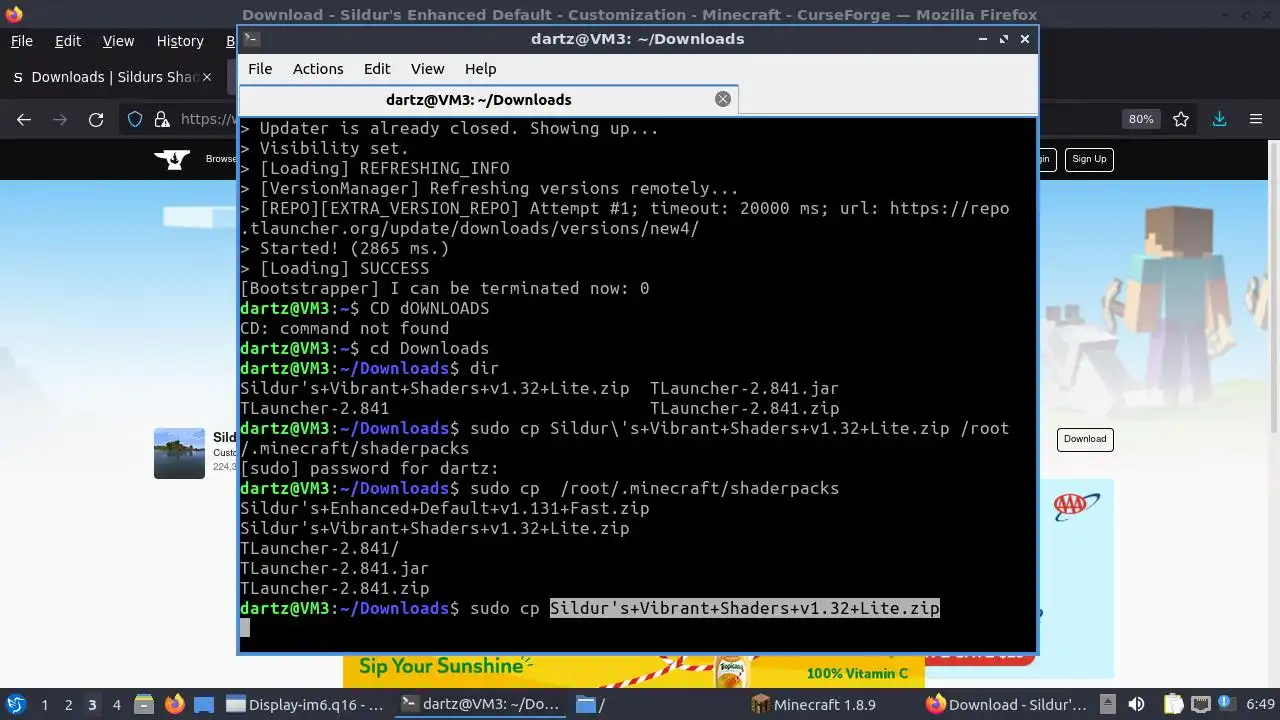Open the terminal Edit menu
This screenshot has width=1280, height=720.
click(x=377, y=69)
